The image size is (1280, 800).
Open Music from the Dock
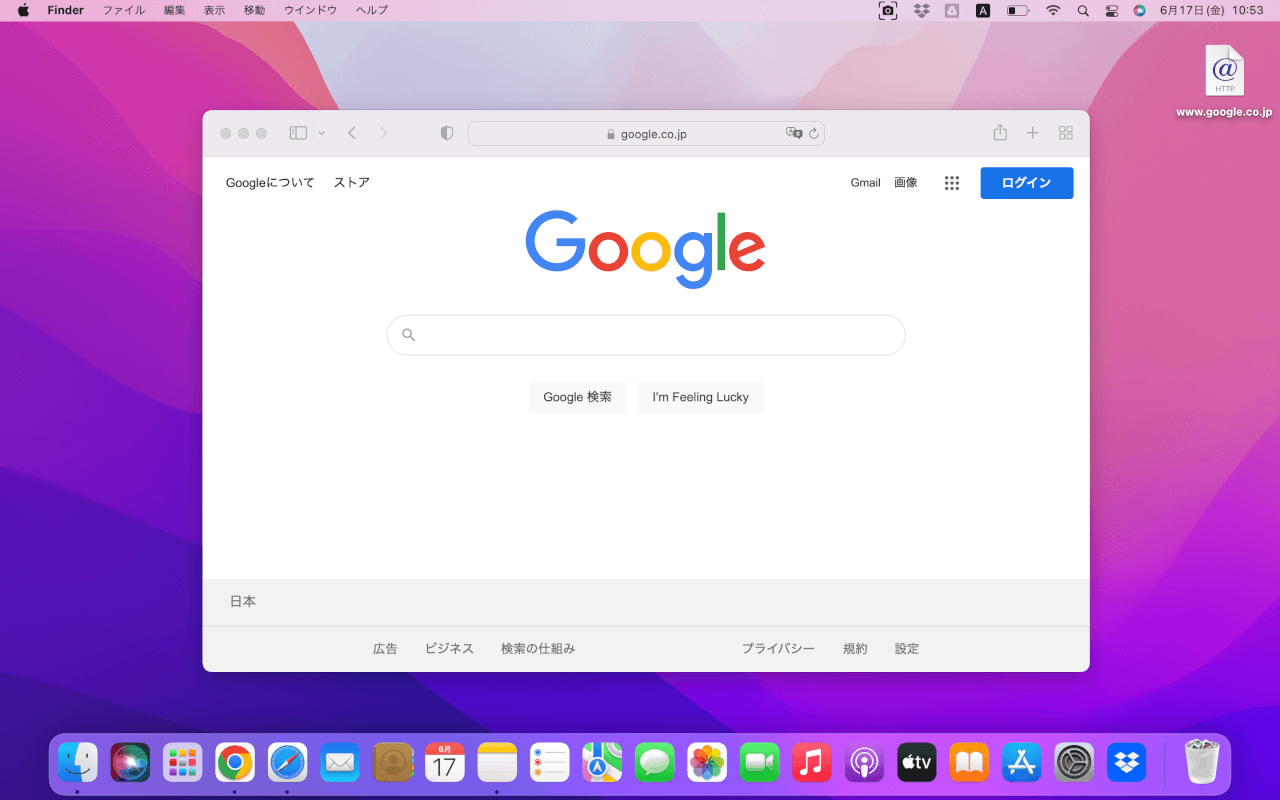[812, 763]
